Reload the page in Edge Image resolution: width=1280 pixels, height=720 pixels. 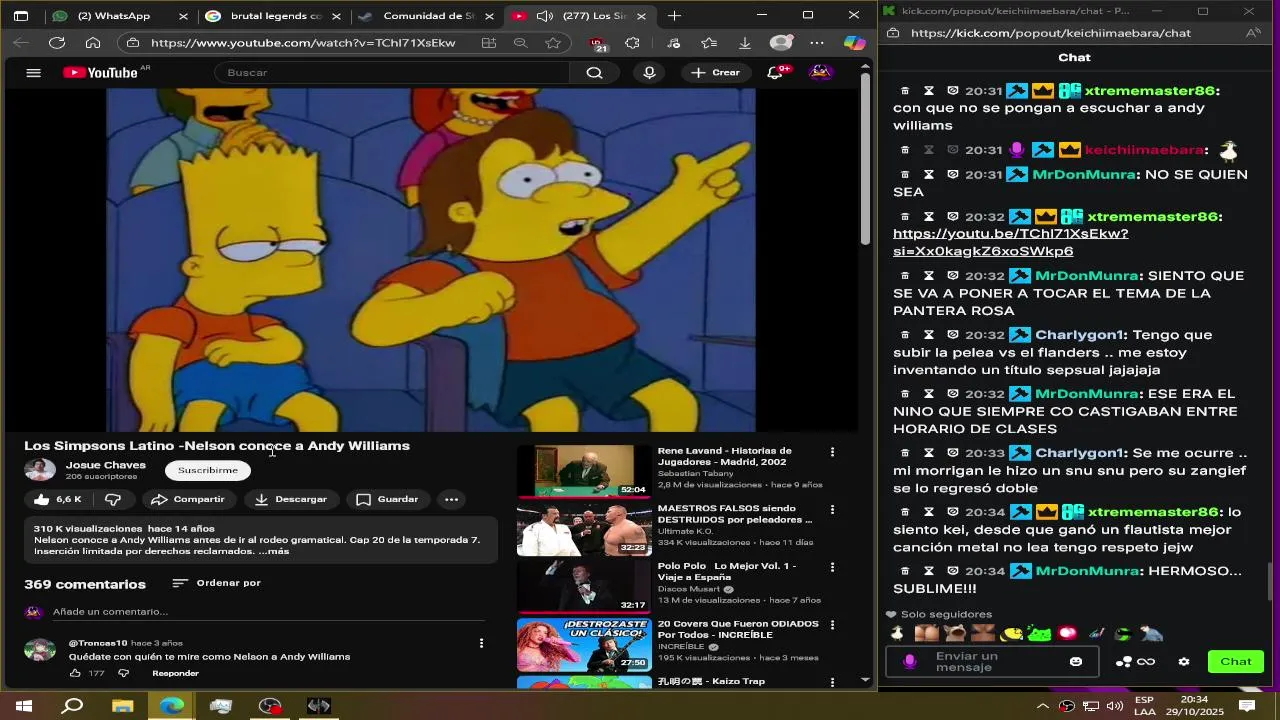point(57,43)
